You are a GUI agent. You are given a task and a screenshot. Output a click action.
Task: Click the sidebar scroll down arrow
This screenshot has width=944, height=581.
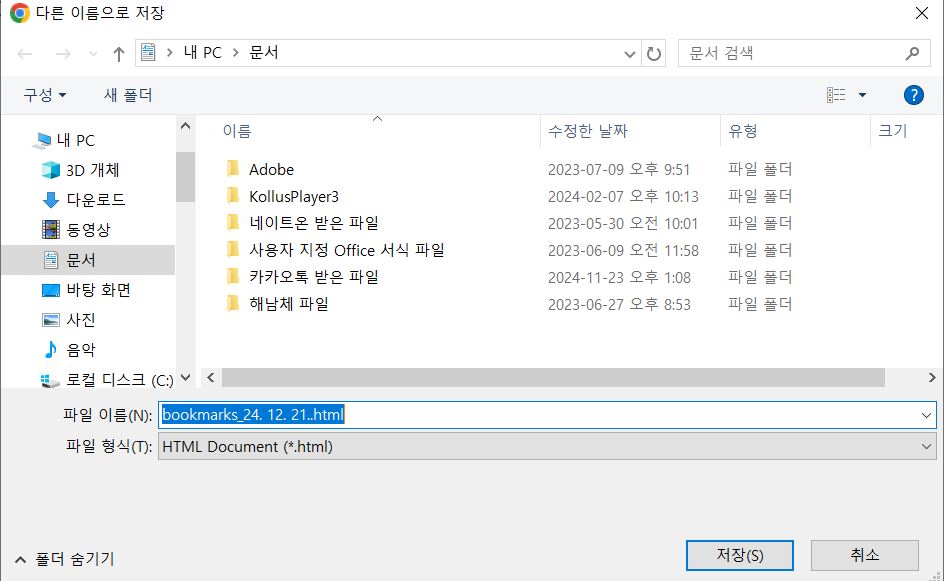[185, 377]
